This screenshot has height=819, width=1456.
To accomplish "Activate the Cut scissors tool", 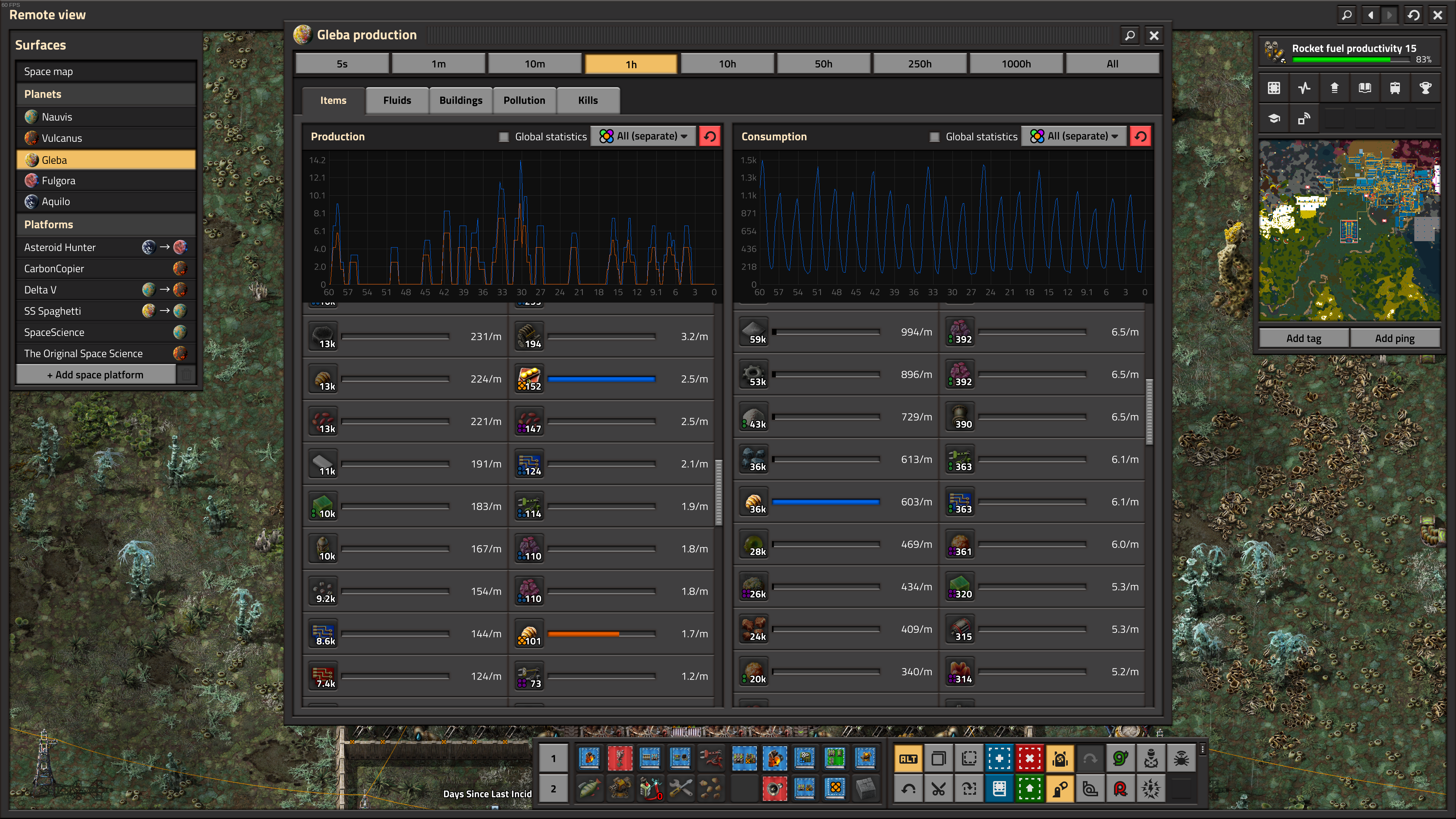I will tap(939, 789).
